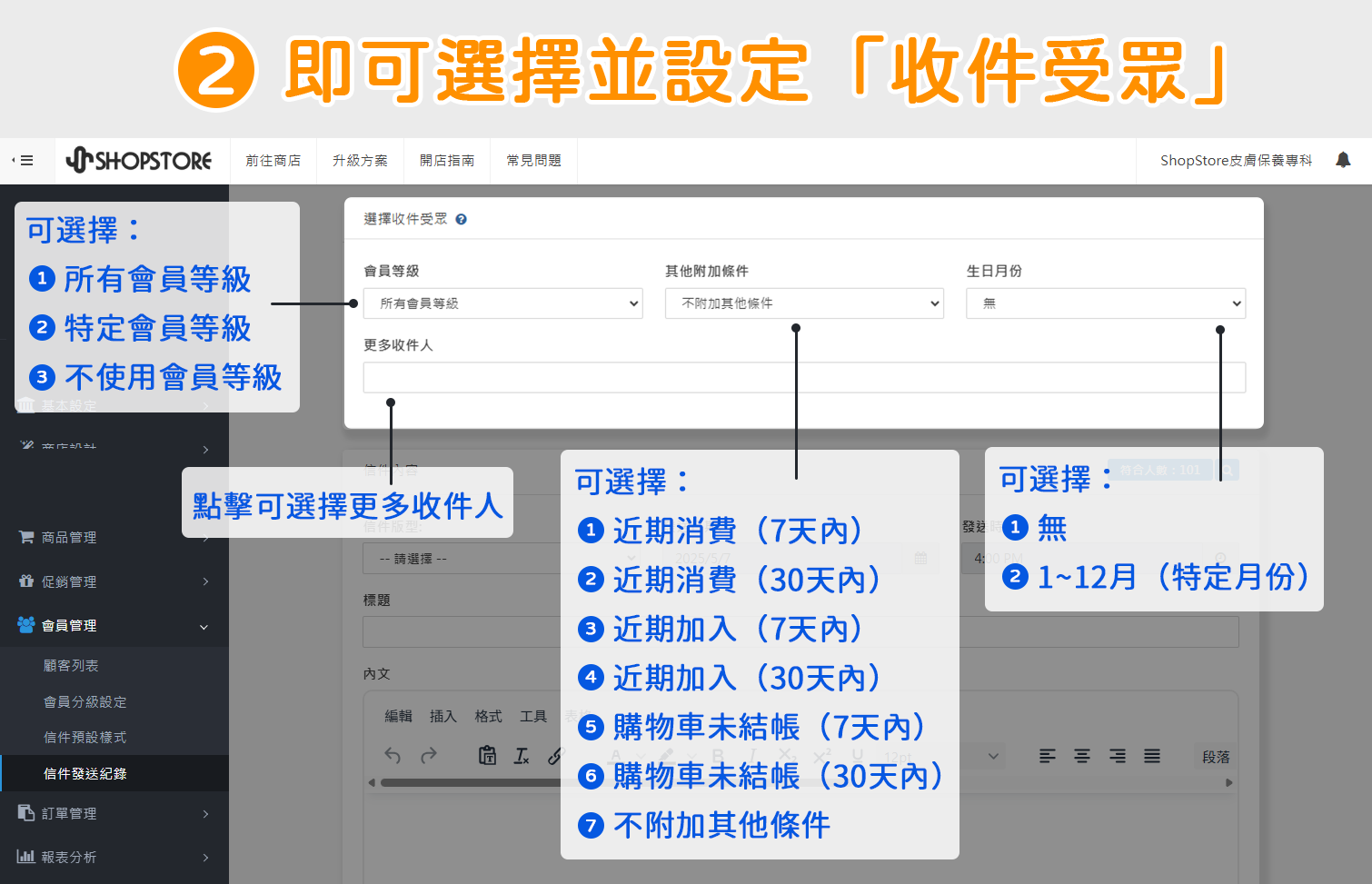Click the 報表分析 bar chart icon

click(26, 857)
